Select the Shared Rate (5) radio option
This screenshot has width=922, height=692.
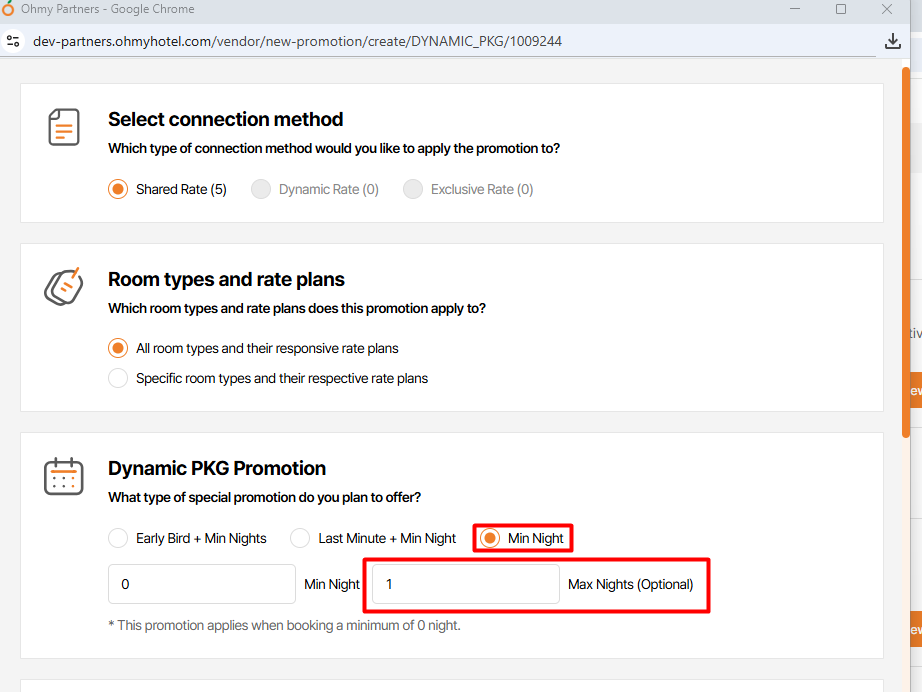coord(118,189)
